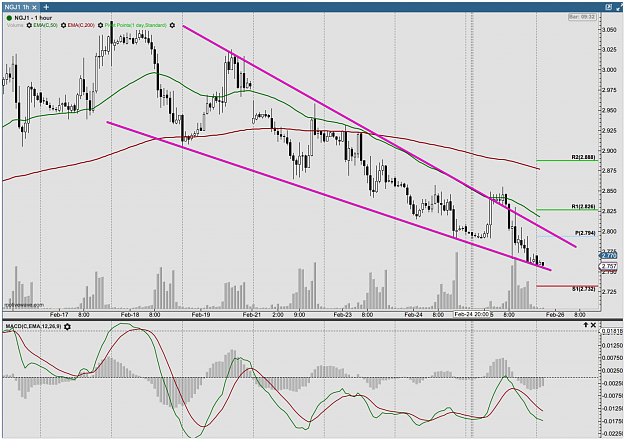This screenshot has height=440, width=625.
Task: Click the 2.770 price tag on axis
Action: click(x=608, y=255)
